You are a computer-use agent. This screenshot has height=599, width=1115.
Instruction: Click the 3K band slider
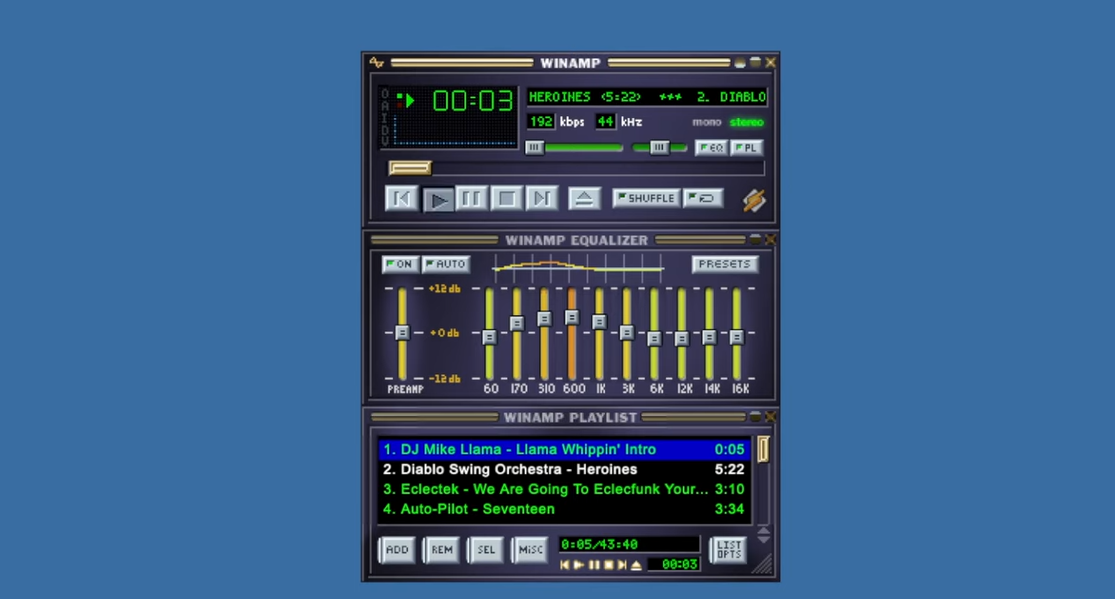pyautogui.click(x=626, y=334)
